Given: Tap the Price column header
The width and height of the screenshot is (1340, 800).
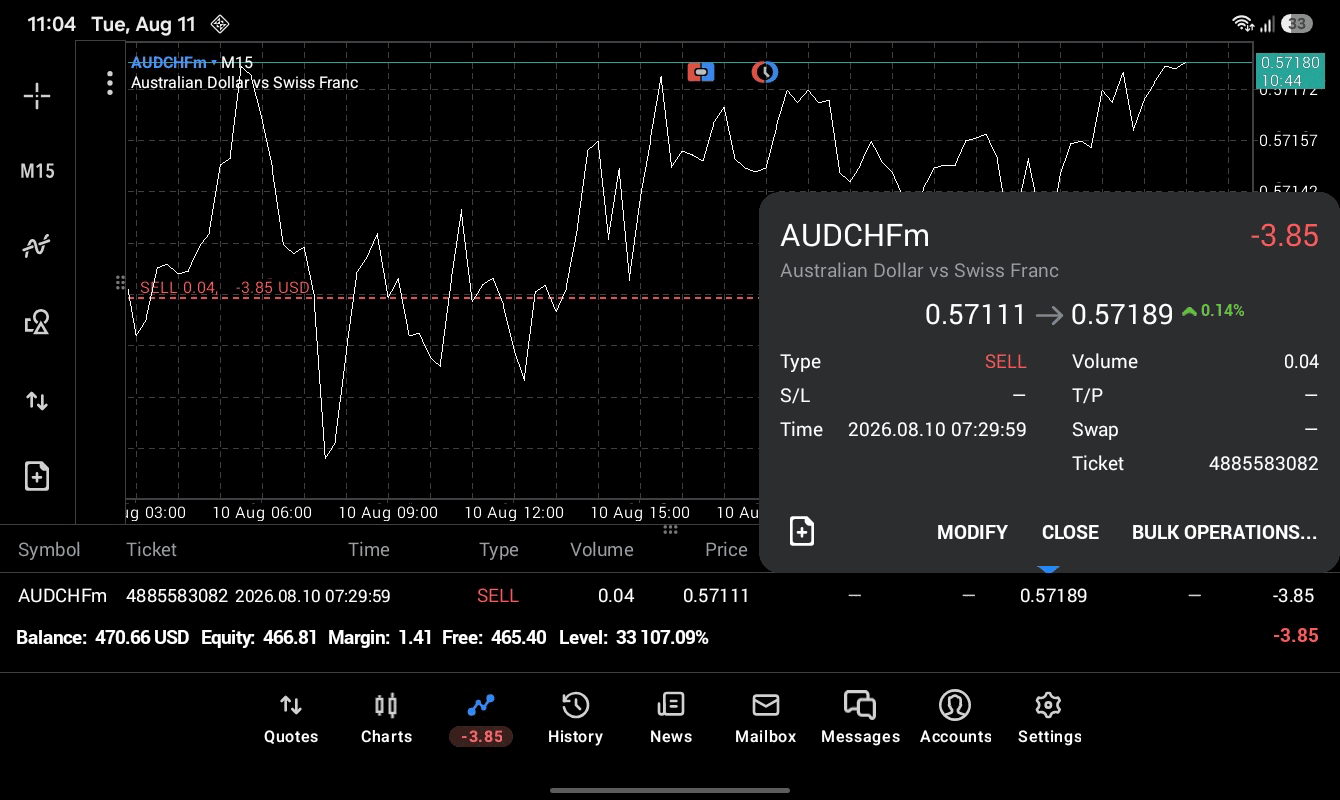Looking at the screenshot, I should pos(726,549).
